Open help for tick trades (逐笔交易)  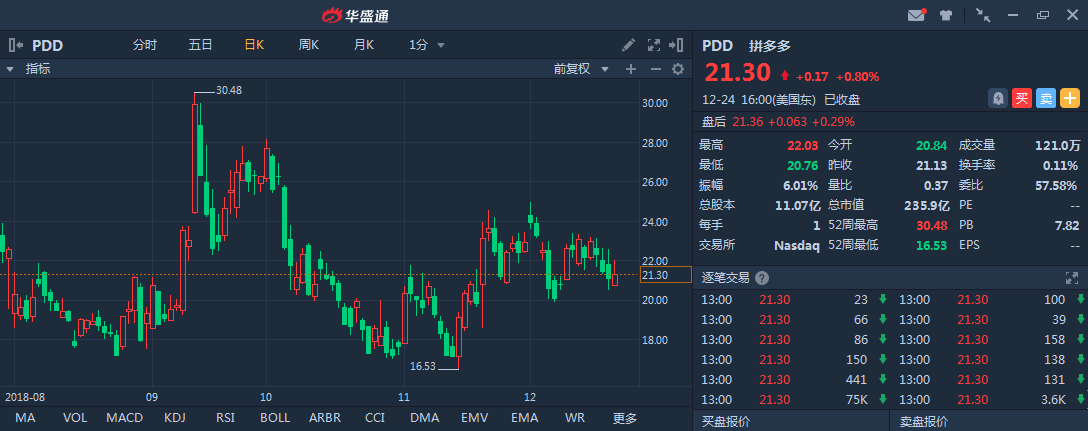(x=762, y=278)
